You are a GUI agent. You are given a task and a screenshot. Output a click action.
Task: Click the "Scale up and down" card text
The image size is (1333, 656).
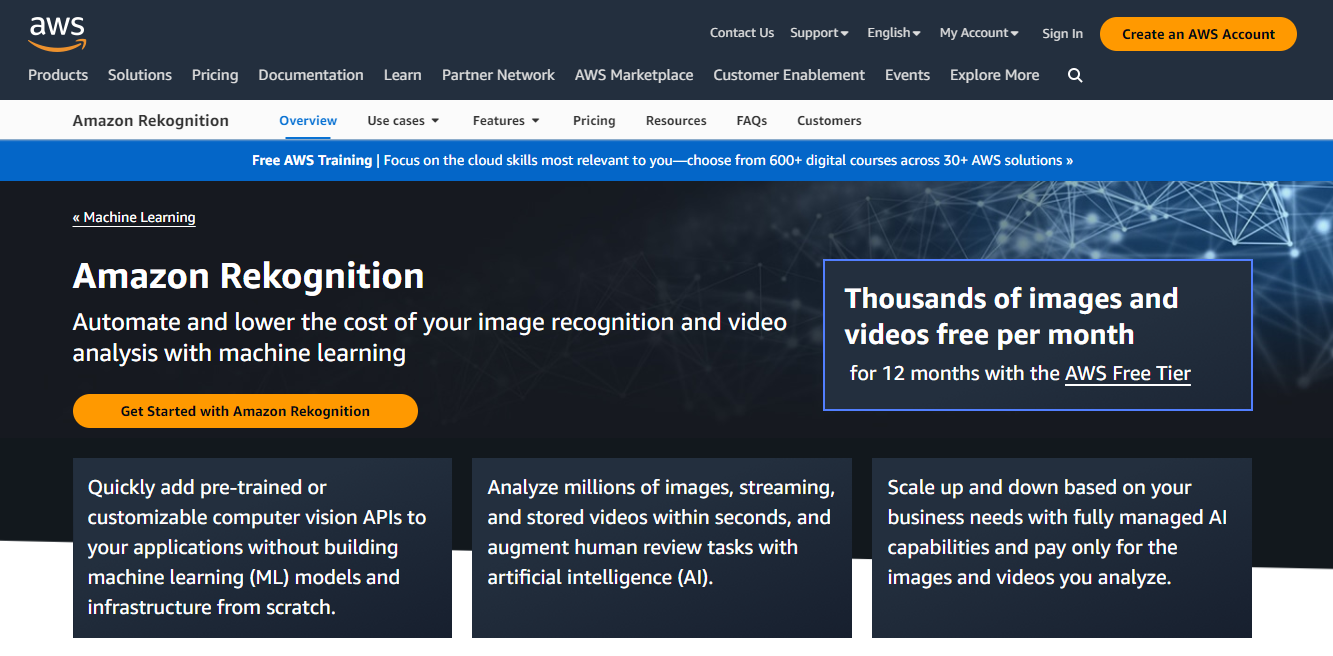coord(1057,532)
